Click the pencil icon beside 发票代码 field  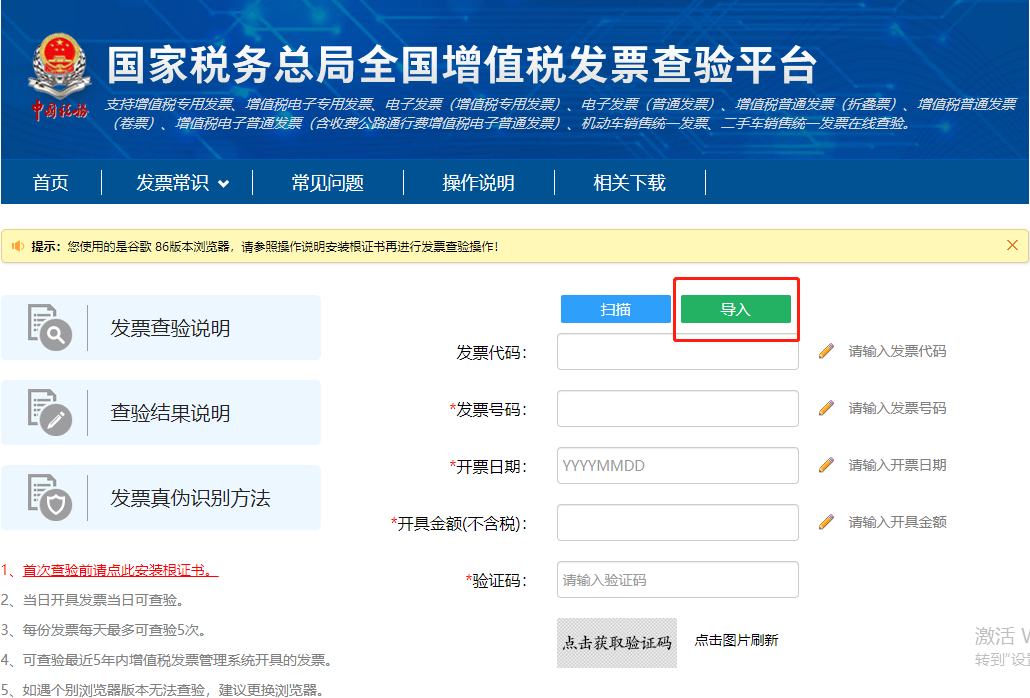tap(826, 351)
